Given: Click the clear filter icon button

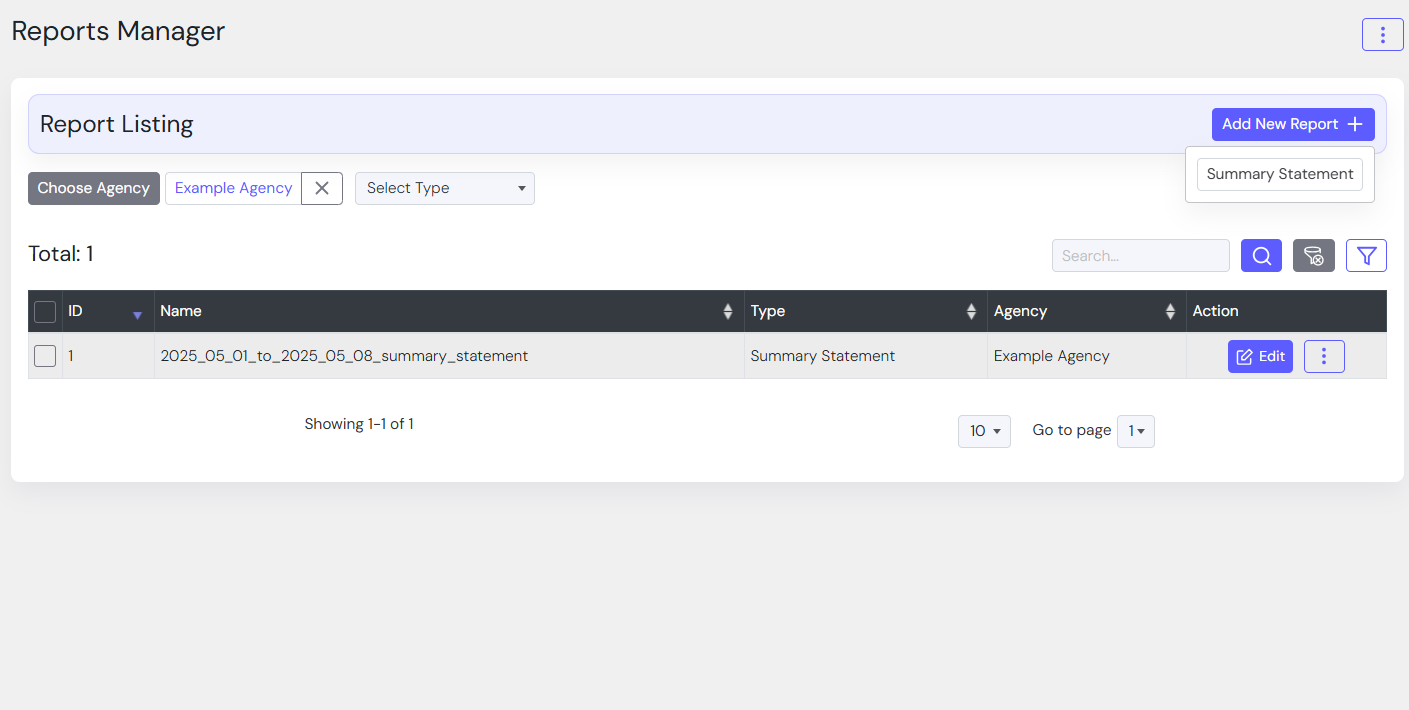Looking at the screenshot, I should 1313,256.
